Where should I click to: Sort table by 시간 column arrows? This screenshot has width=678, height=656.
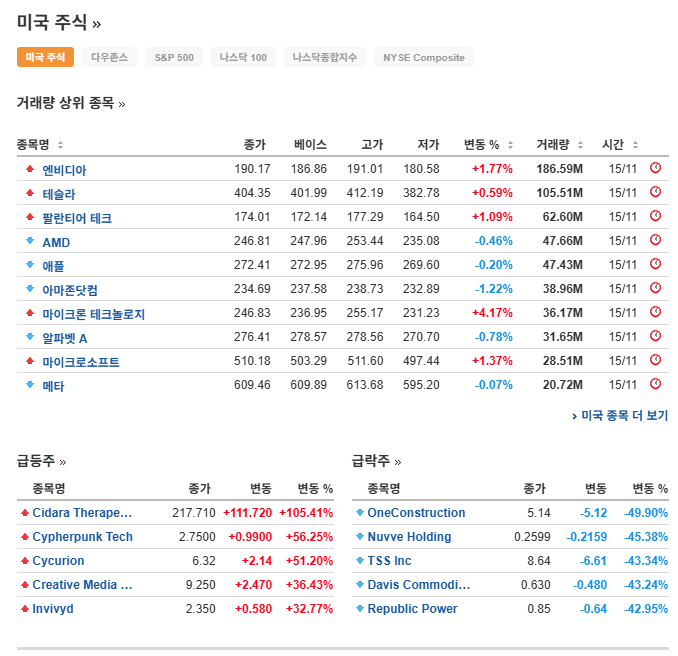point(635,145)
